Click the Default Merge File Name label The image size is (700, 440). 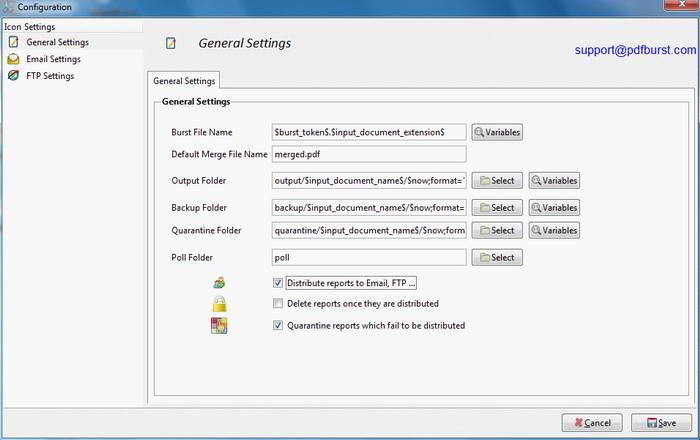219,154
